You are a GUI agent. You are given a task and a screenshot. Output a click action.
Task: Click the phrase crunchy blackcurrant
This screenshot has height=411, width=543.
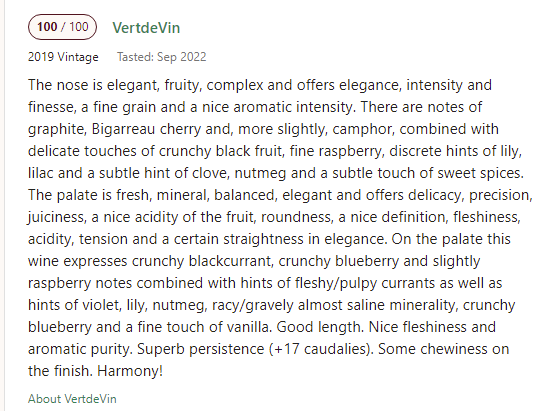click(x=203, y=261)
